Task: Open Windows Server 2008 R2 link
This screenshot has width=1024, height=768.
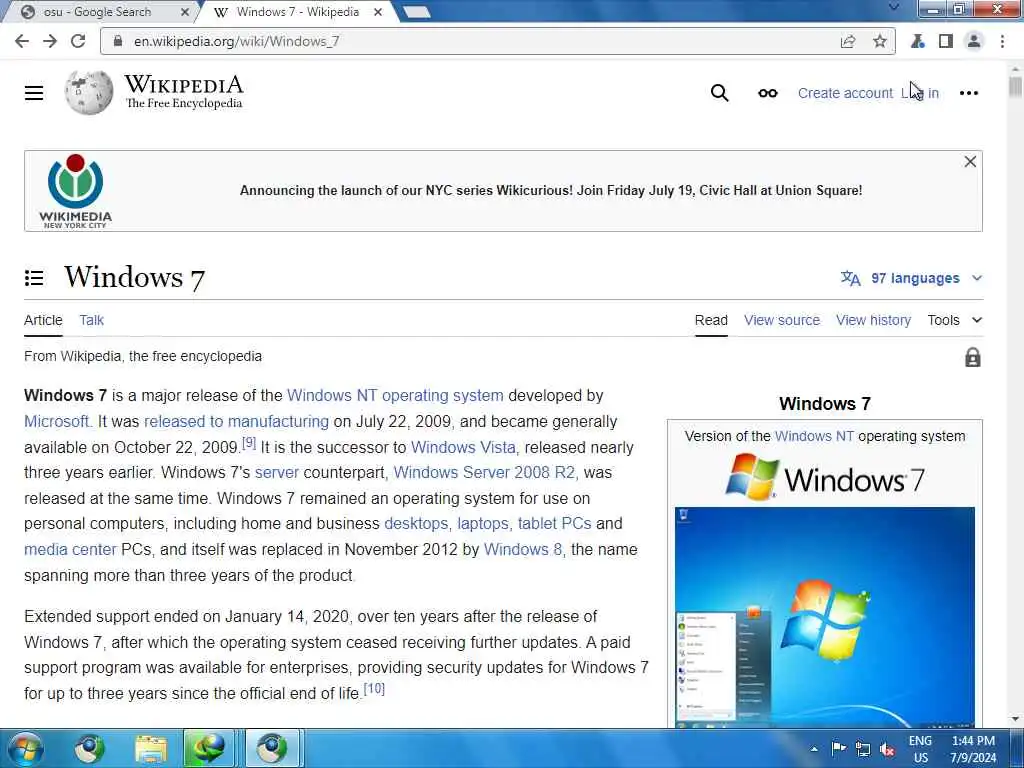Action: (484, 472)
